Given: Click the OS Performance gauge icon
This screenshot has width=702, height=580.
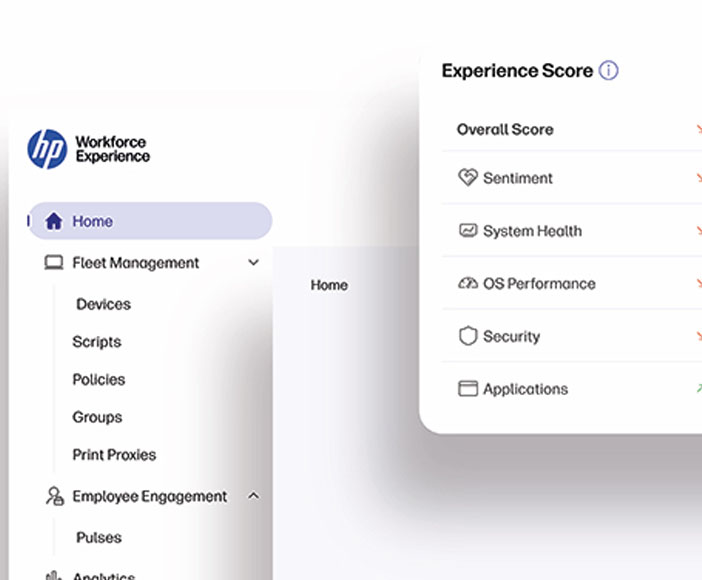Looking at the screenshot, I should point(467,284).
